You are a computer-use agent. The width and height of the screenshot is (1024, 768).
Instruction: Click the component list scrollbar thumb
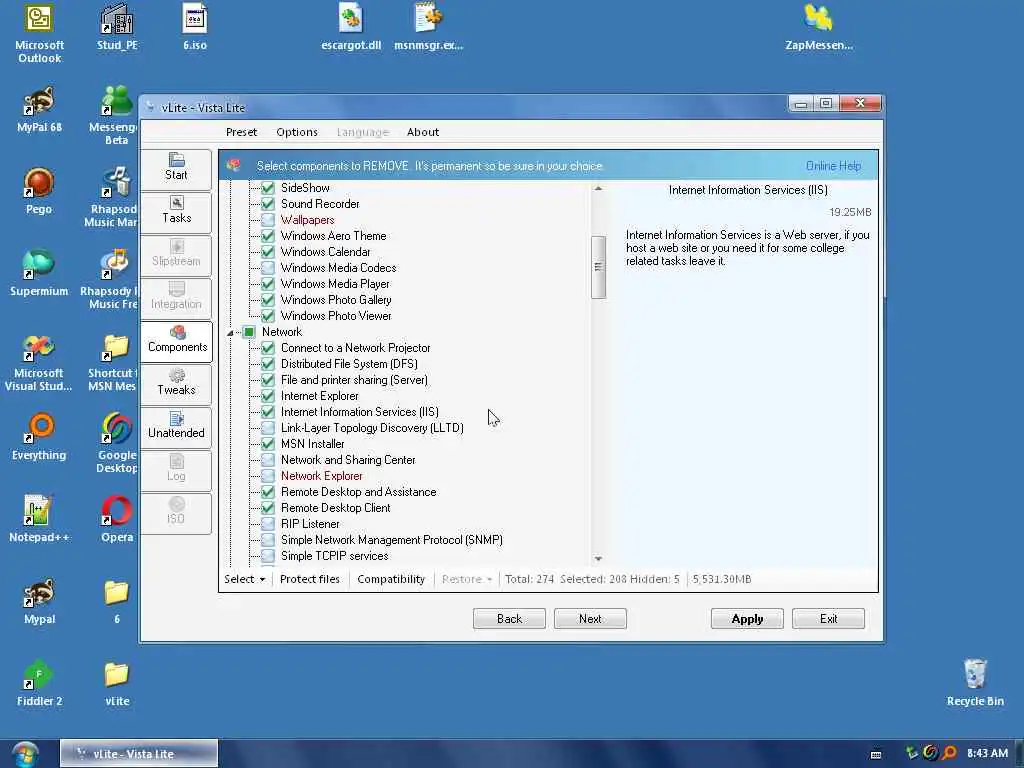tap(598, 266)
